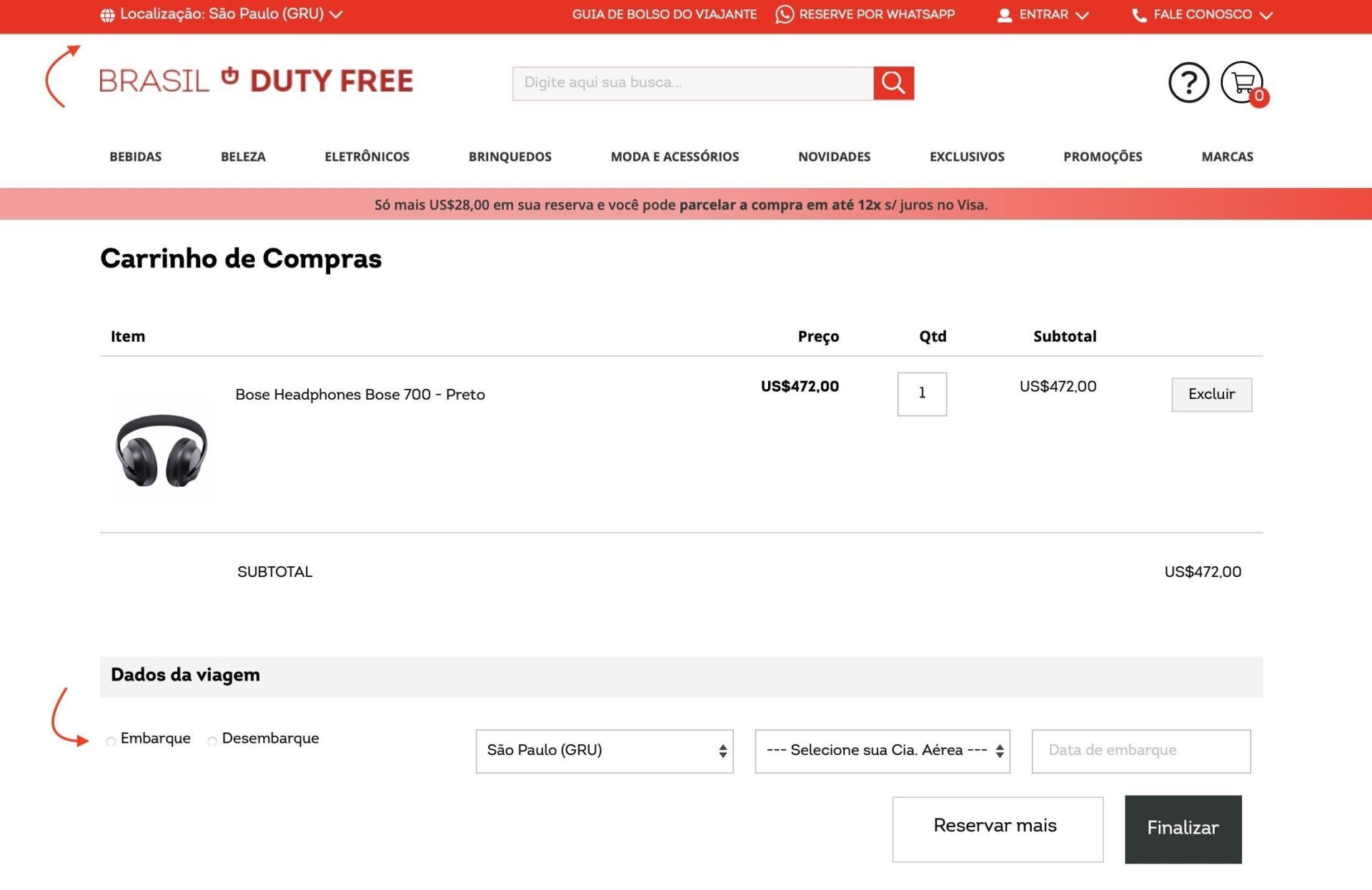Viewport: 1372px width, 890px height.
Task: Open the São Paulo (GRU) airport select
Action: coord(605,751)
